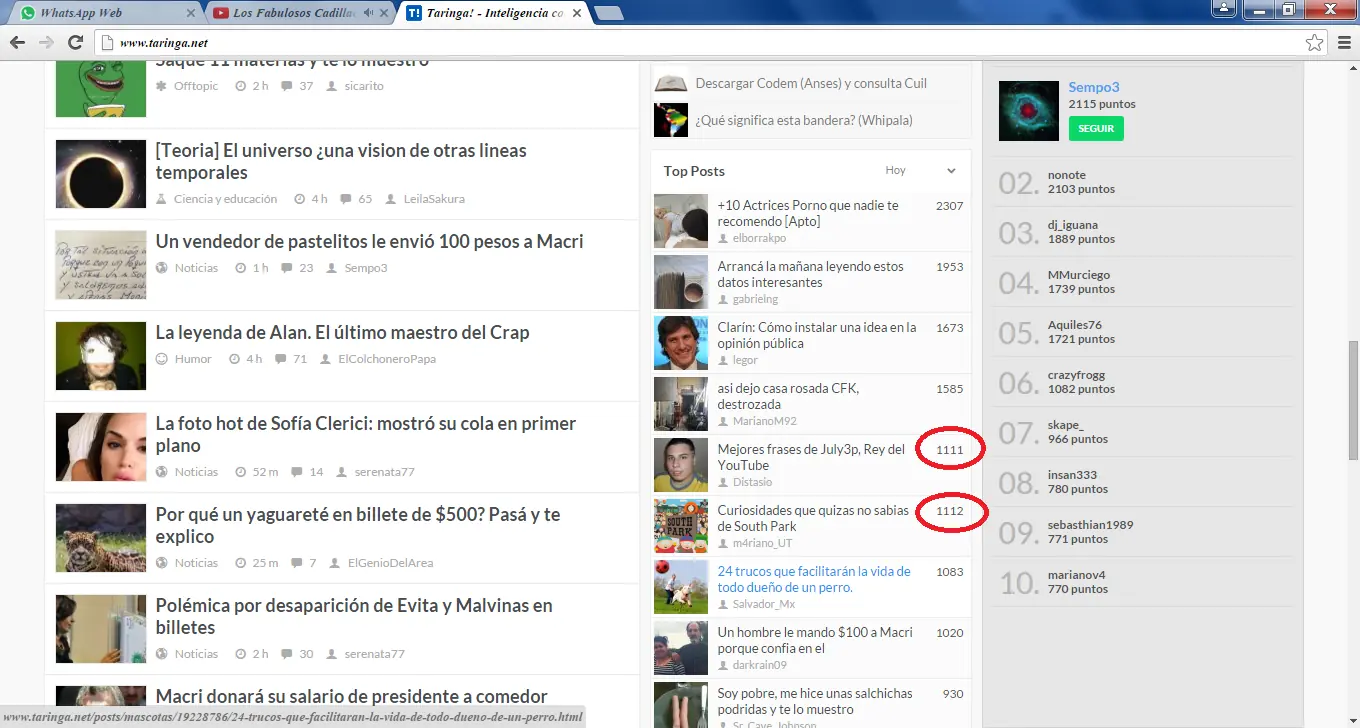The width and height of the screenshot is (1360, 728).
Task: Open a new browser tab
Action: point(608,13)
